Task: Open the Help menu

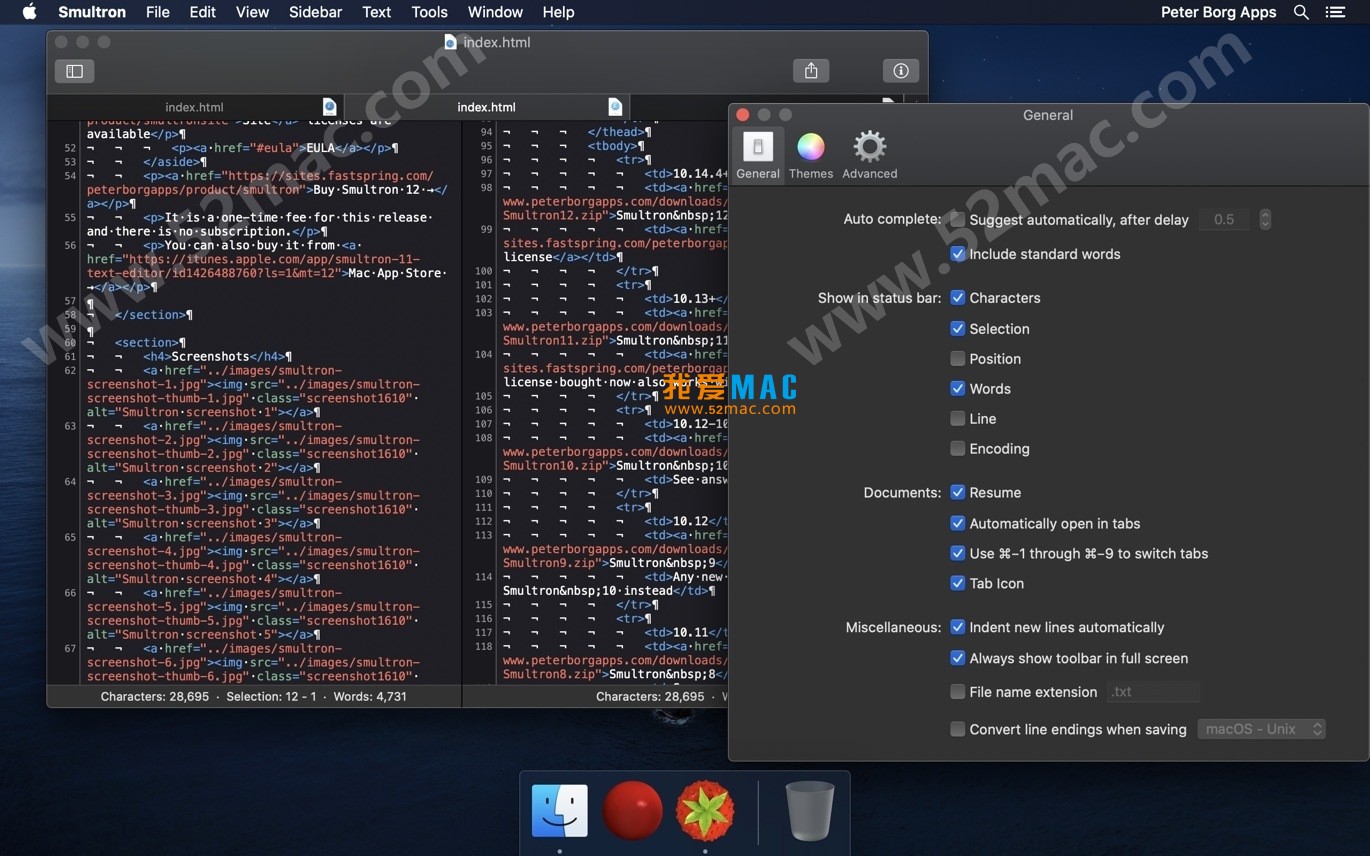Action: click(558, 12)
